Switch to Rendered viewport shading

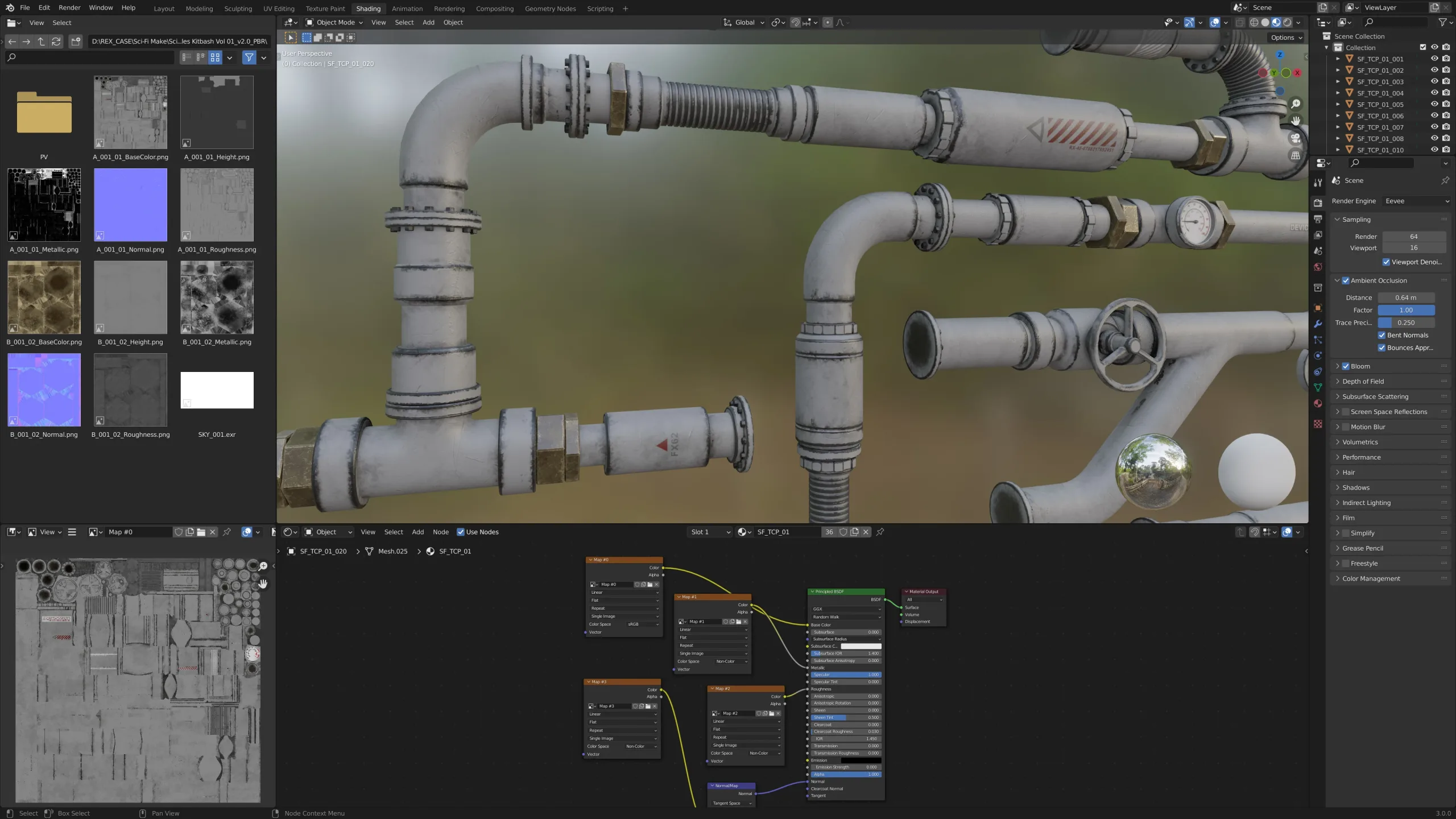(x=1288, y=22)
